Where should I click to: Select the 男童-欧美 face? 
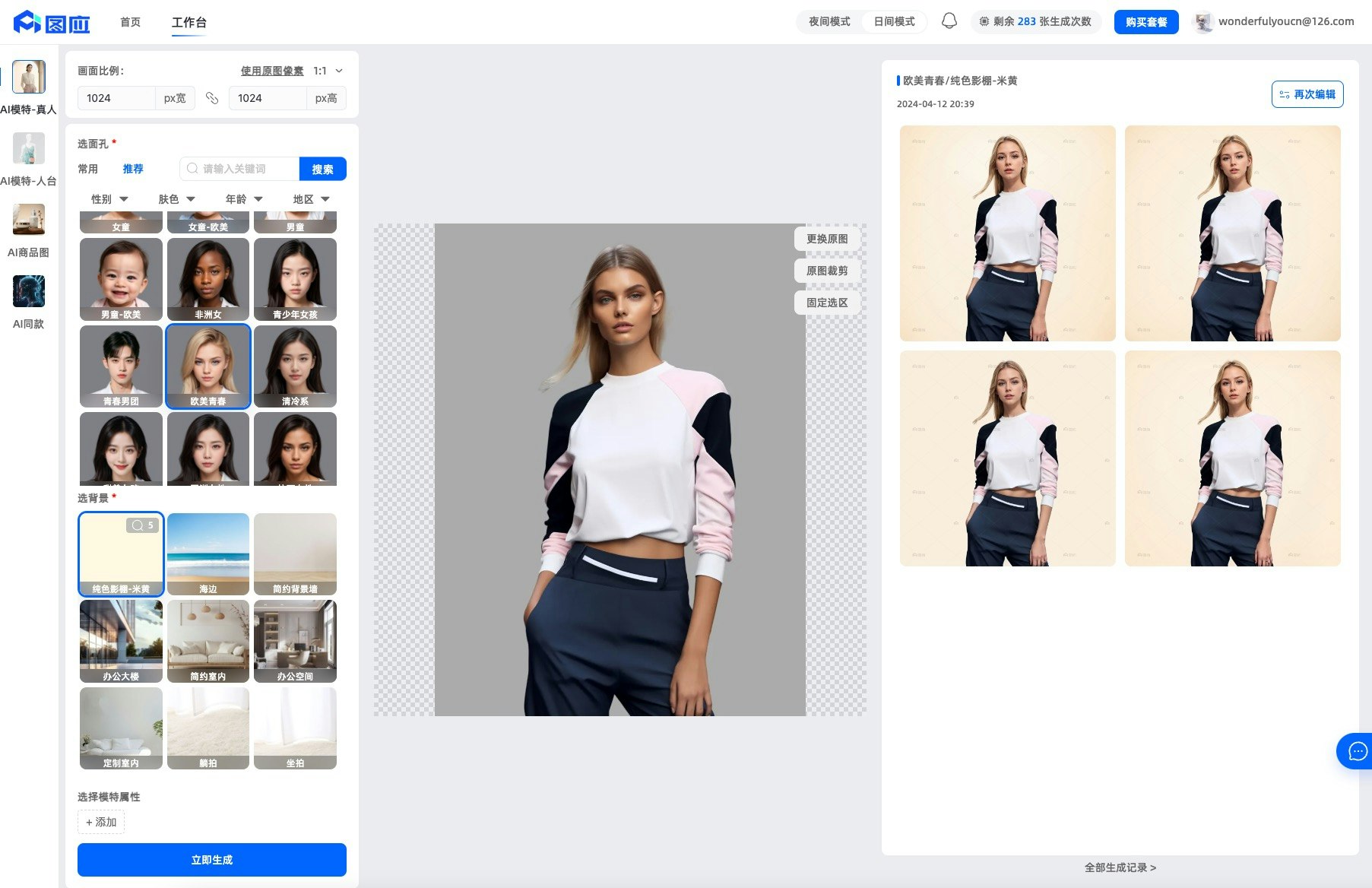point(121,280)
